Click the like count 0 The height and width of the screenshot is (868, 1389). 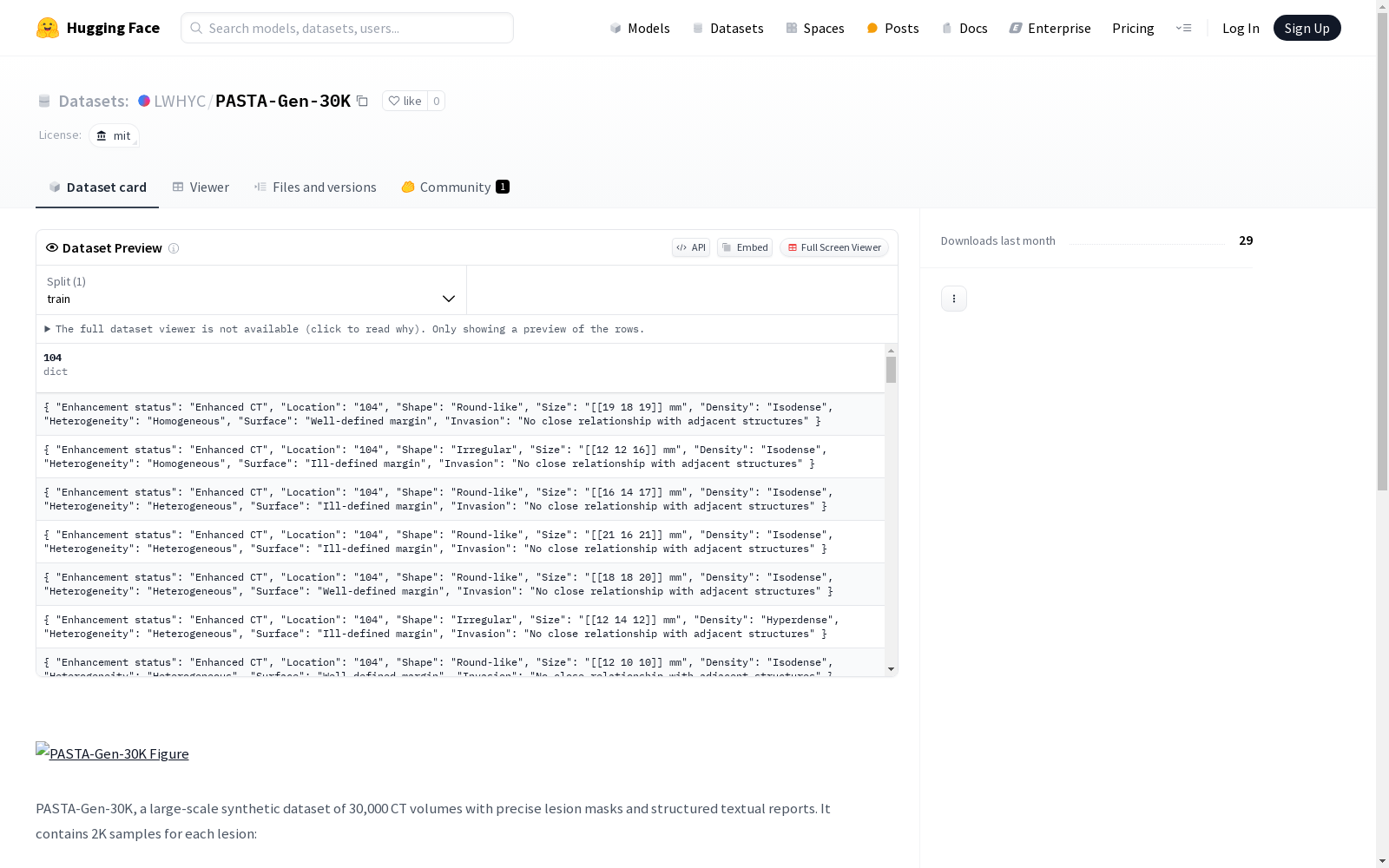point(437,101)
